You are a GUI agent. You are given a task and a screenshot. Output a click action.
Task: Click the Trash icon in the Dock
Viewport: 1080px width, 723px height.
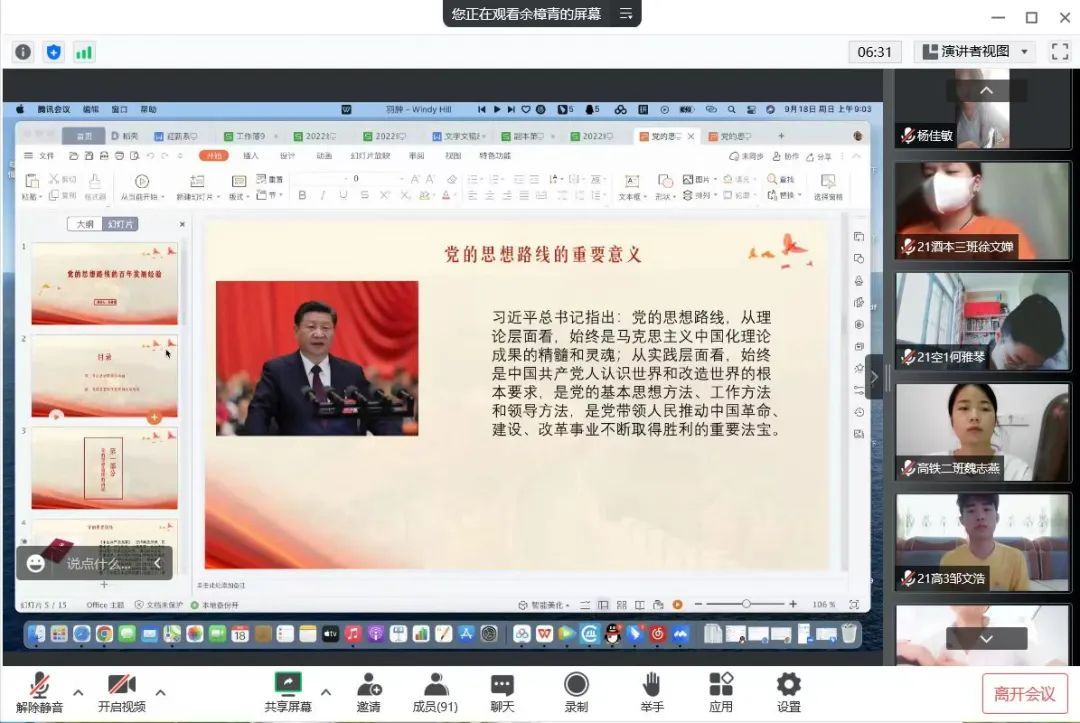coord(849,633)
